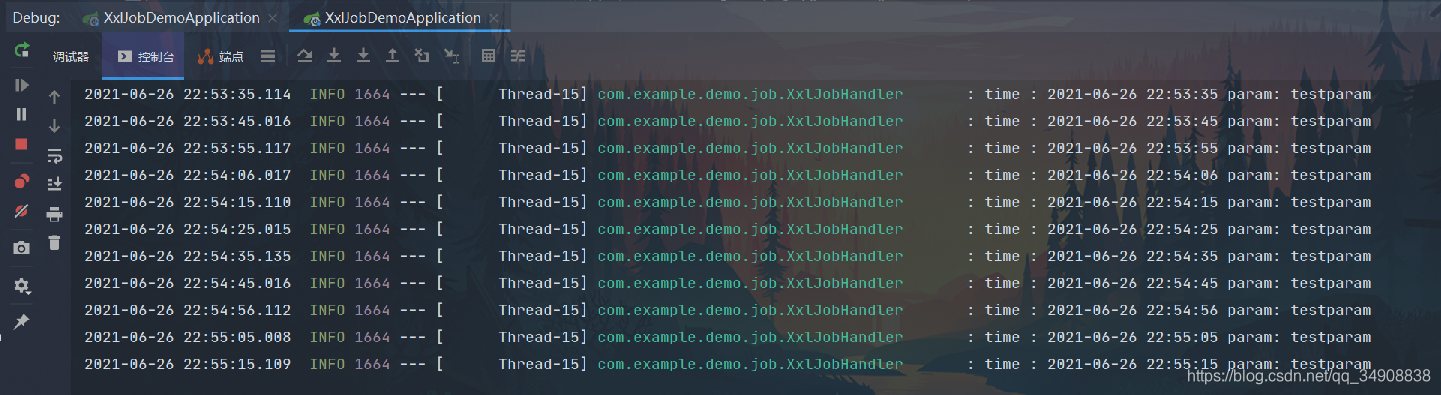Open debugger settings gear dropdown
The width and height of the screenshot is (1441, 395).
click(x=22, y=286)
